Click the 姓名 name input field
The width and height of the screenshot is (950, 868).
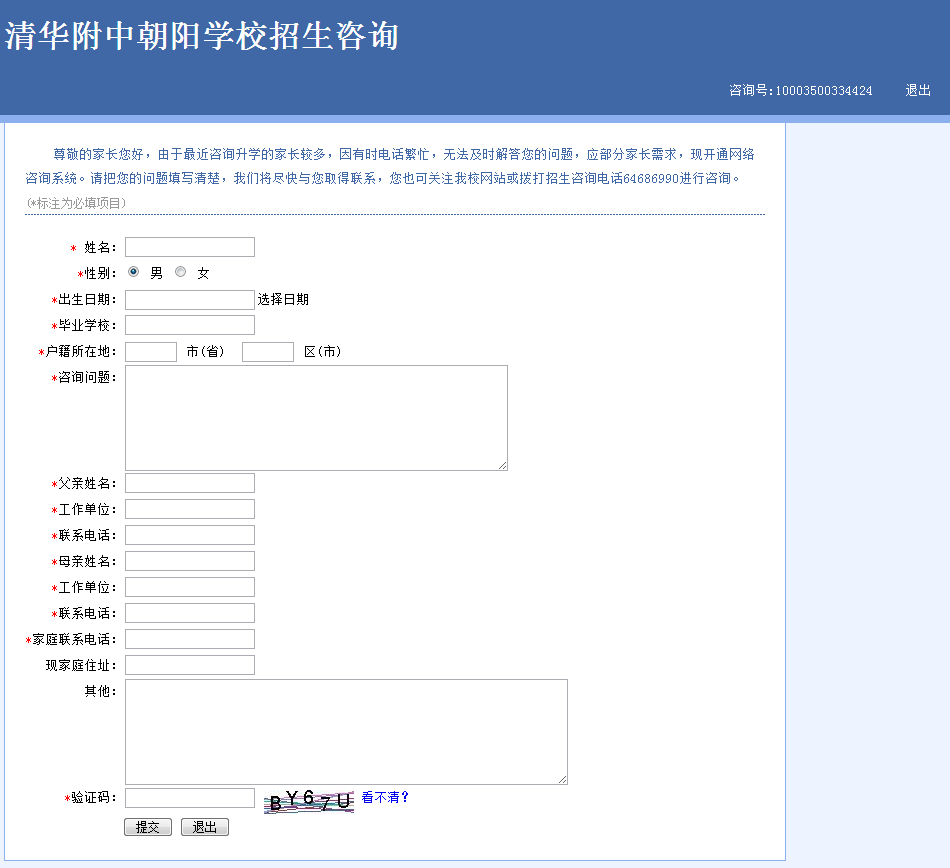click(x=190, y=247)
